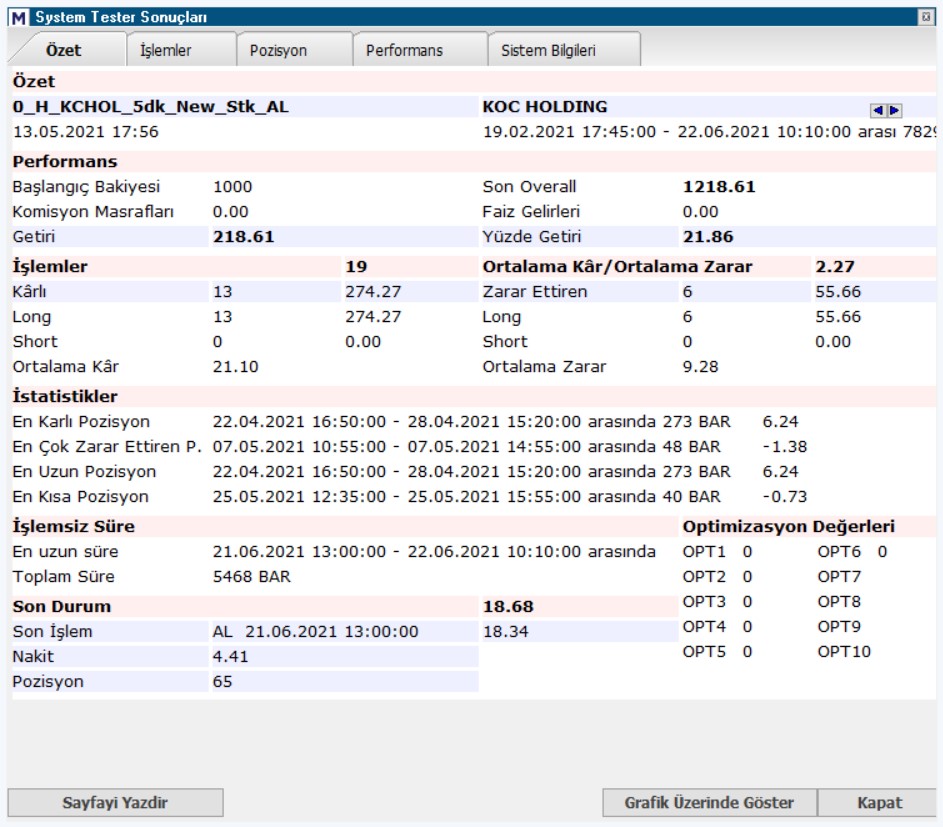943x827 pixels.
Task: Click En Çok Zarar Ettiren value -1.38
Action: point(784,446)
